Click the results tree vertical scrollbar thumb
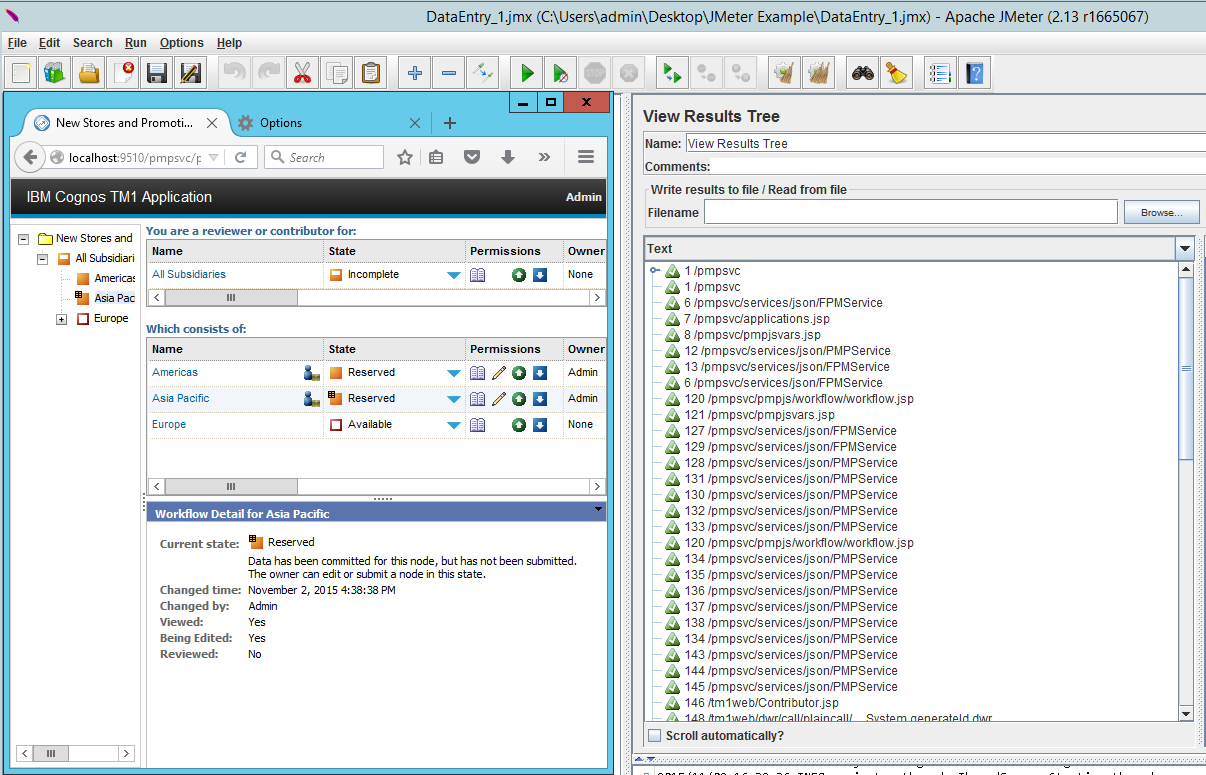1206x775 pixels. pos(1186,368)
